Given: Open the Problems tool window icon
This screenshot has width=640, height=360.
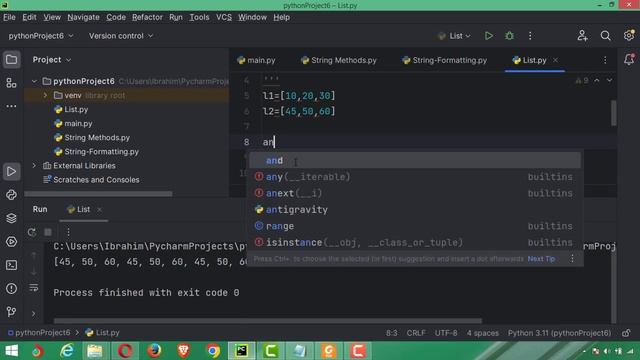Looking at the screenshot, I should (x=11, y=289).
